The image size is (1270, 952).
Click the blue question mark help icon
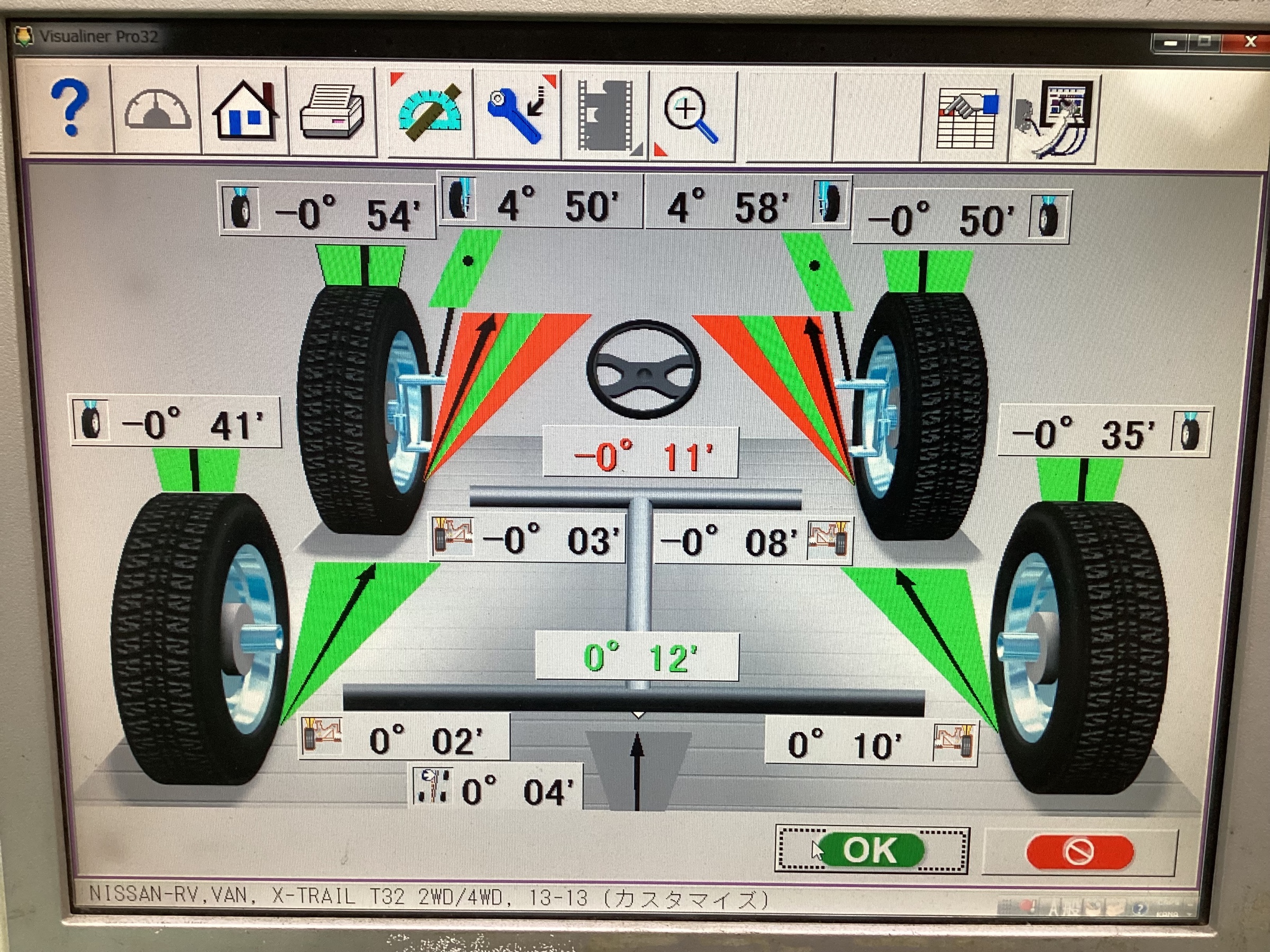click(x=69, y=108)
